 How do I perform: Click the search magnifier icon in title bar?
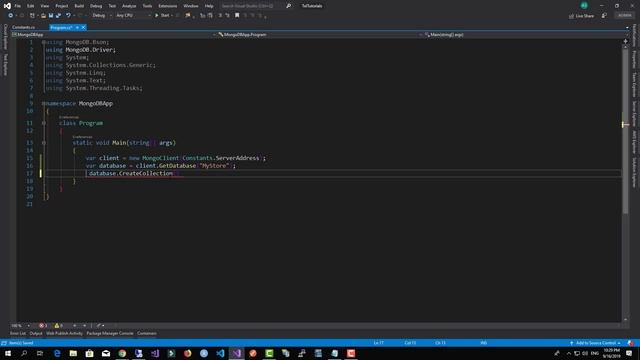coord(289,6)
